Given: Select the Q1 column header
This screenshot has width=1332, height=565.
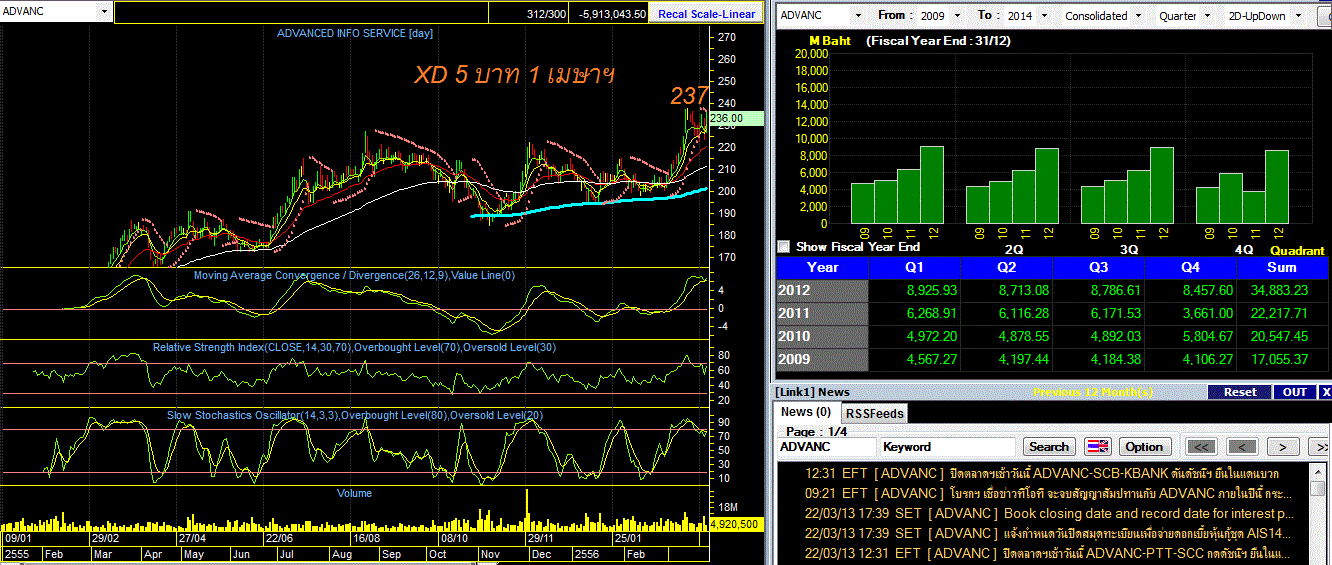Looking at the screenshot, I should pyautogui.click(x=914, y=267).
